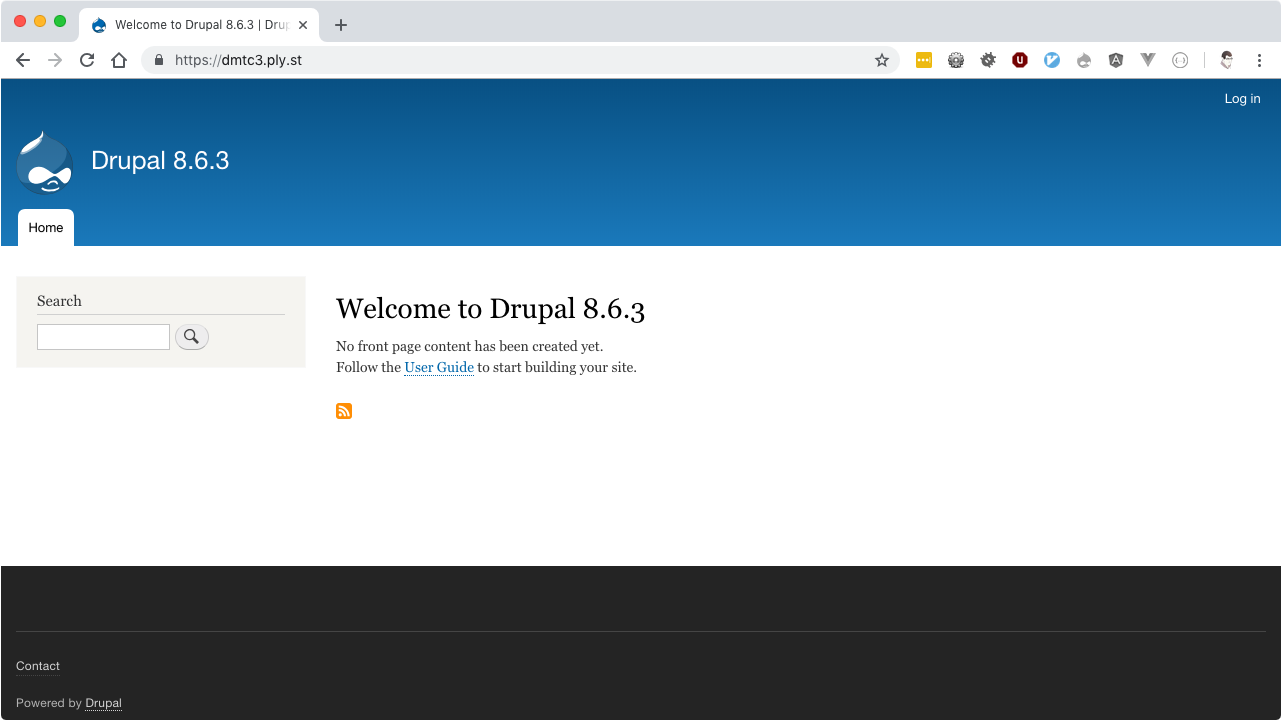The height and width of the screenshot is (721, 1281).
Task: Reload the page
Action: [x=87, y=60]
